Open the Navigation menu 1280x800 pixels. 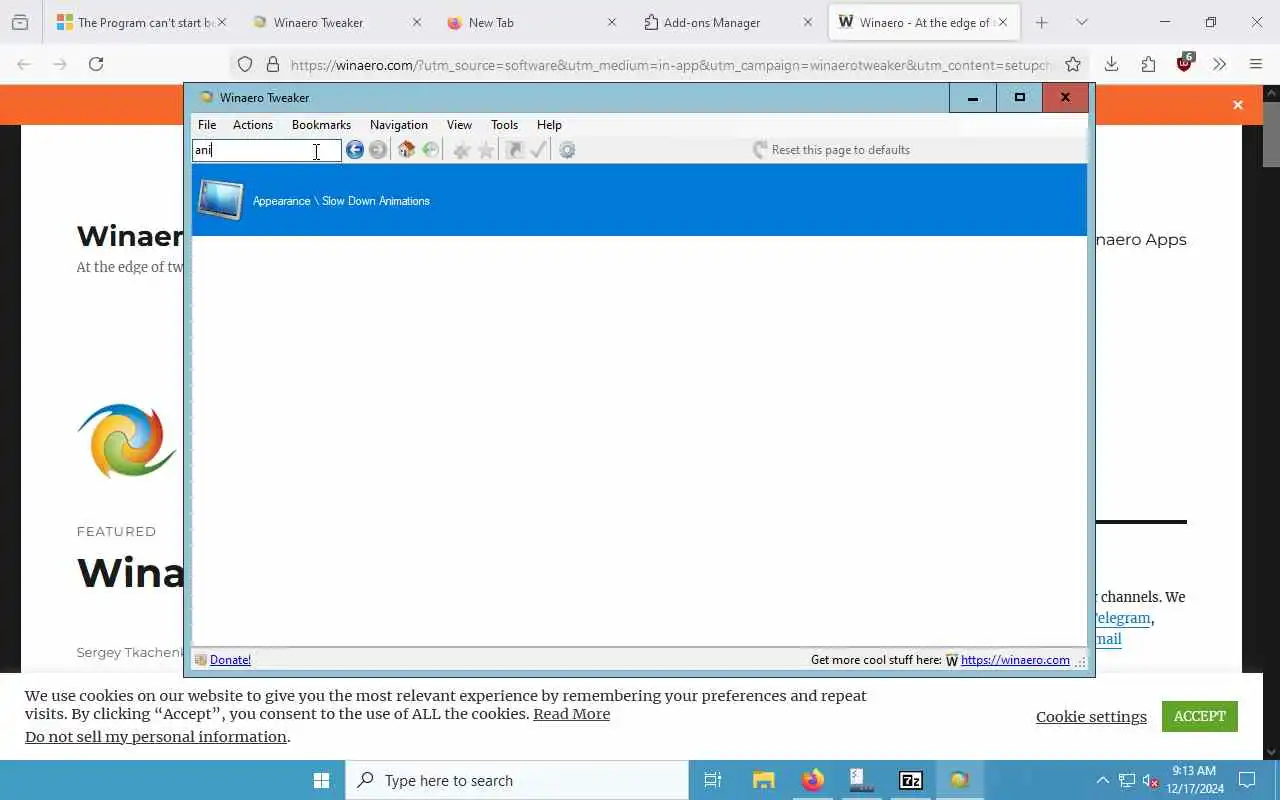pos(399,125)
